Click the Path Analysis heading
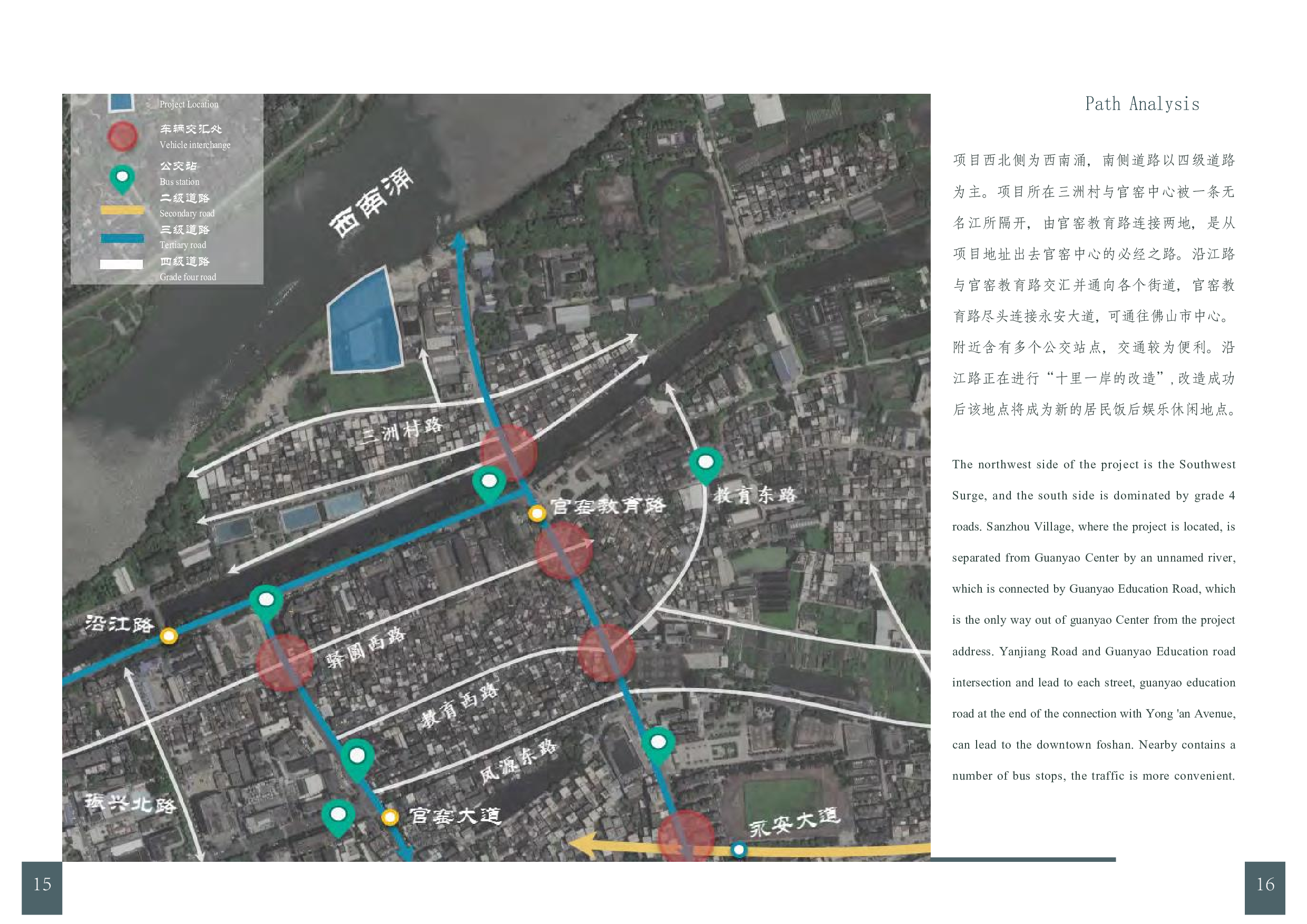This screenshot has width=1307, height=924. (1142, 104)
